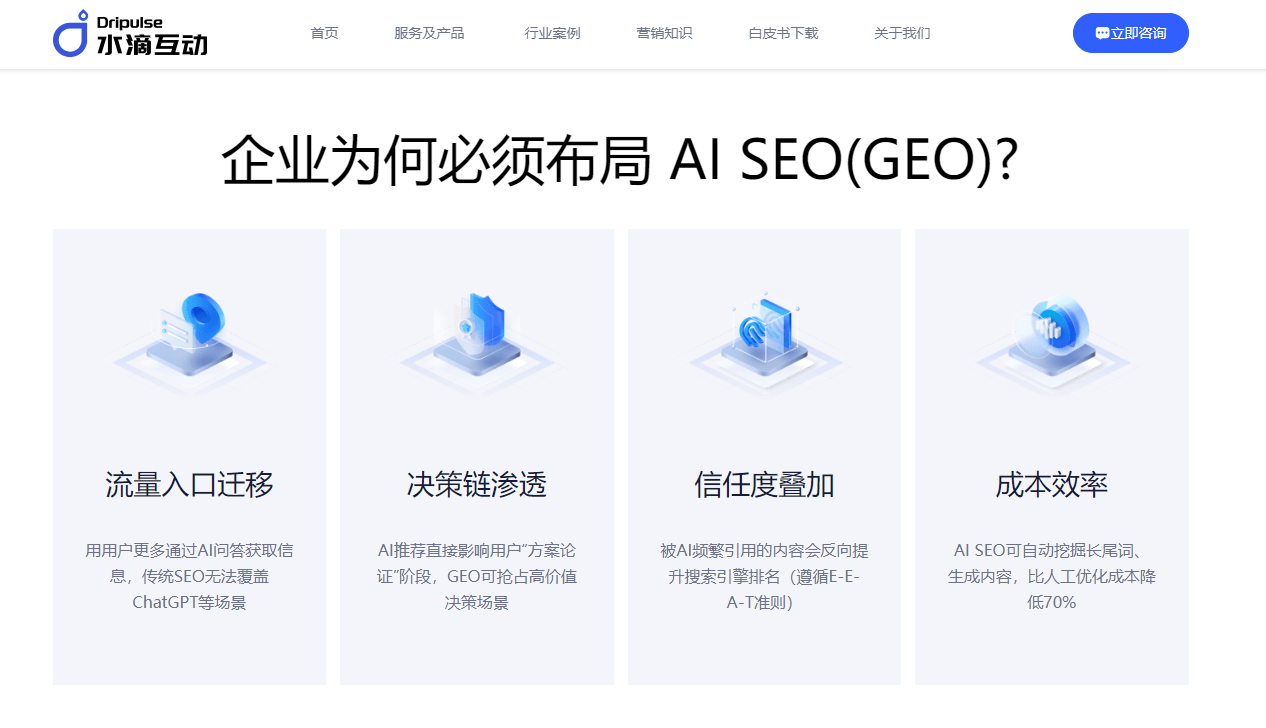Image resolution: width=1266 pixels, height=728 pixels.
Task: Click the chat bubble icon in 立即咨询
Action: coord(1102,33)
